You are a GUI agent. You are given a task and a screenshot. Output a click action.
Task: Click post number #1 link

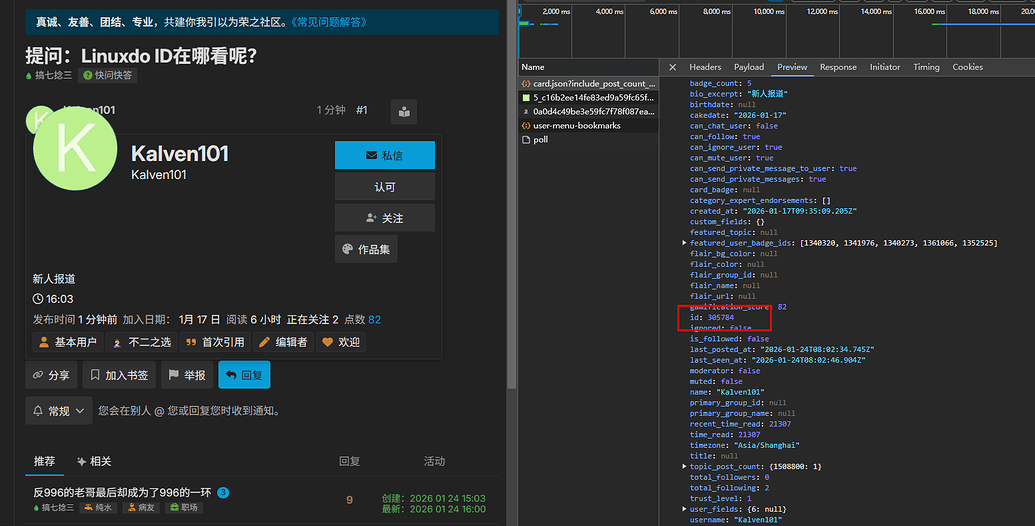(x=362, y=110)
